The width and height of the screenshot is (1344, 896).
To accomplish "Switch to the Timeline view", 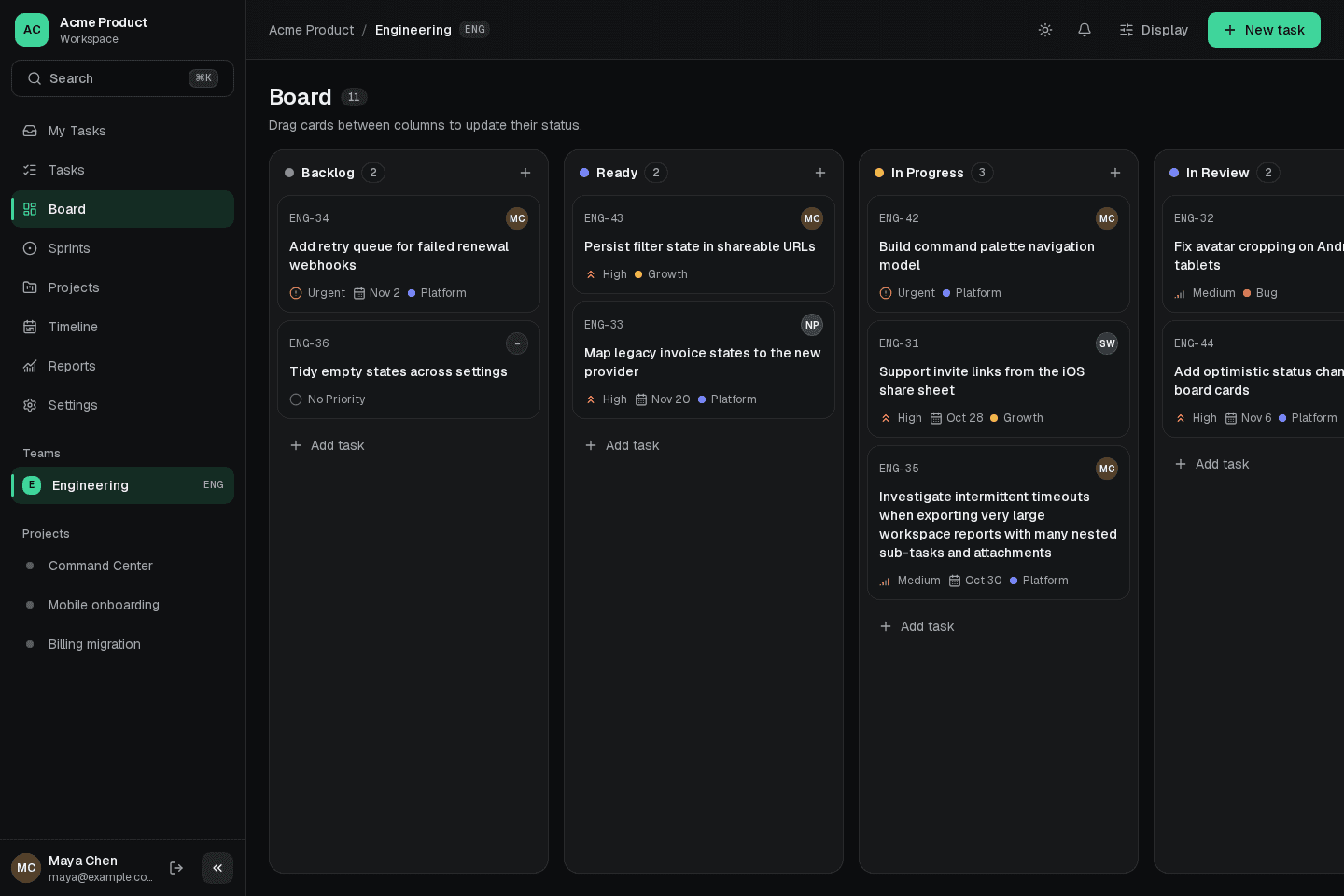I will click(x=122, y=327).
